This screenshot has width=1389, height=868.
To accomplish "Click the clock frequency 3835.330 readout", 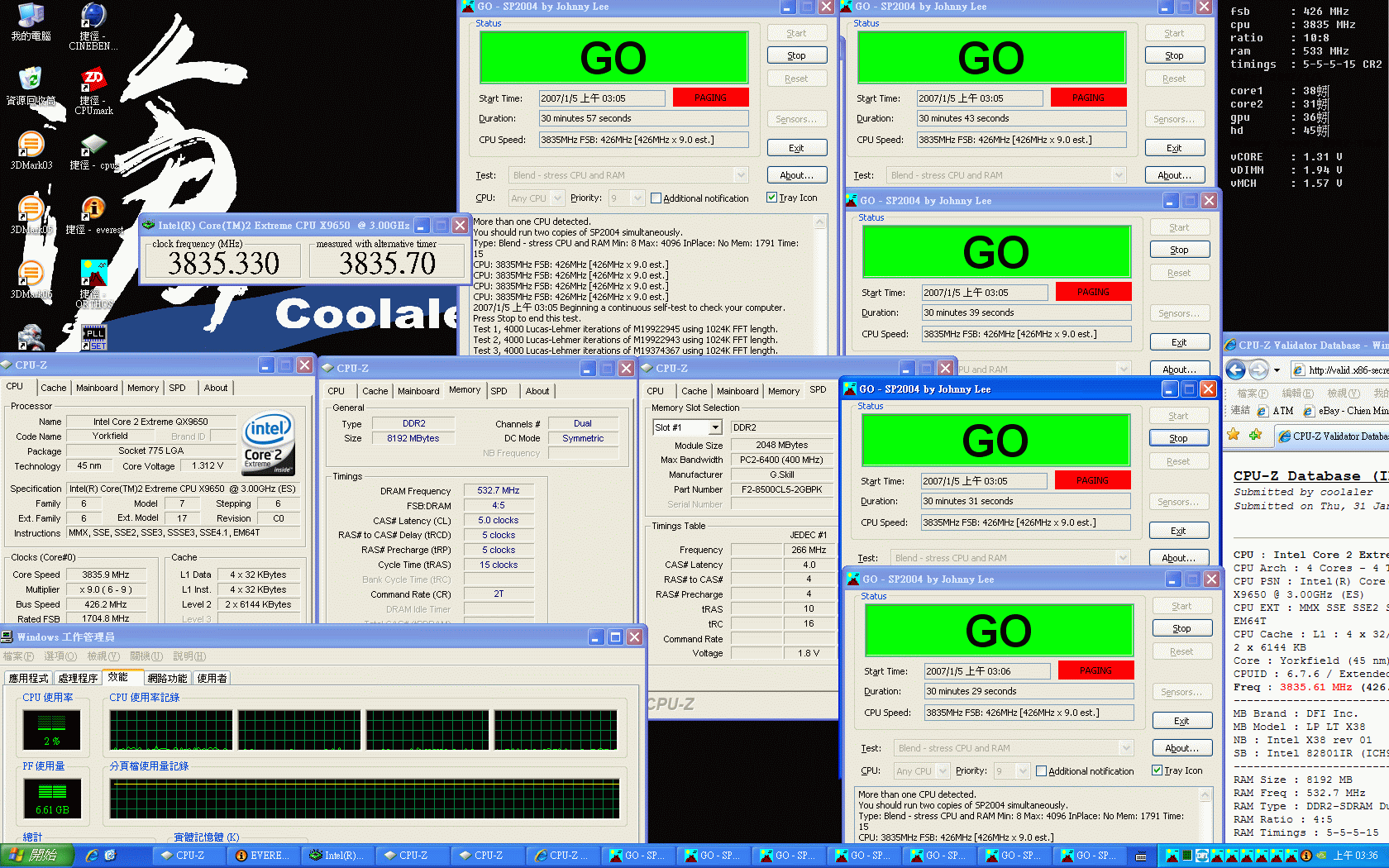I will (x=223, y=264).
